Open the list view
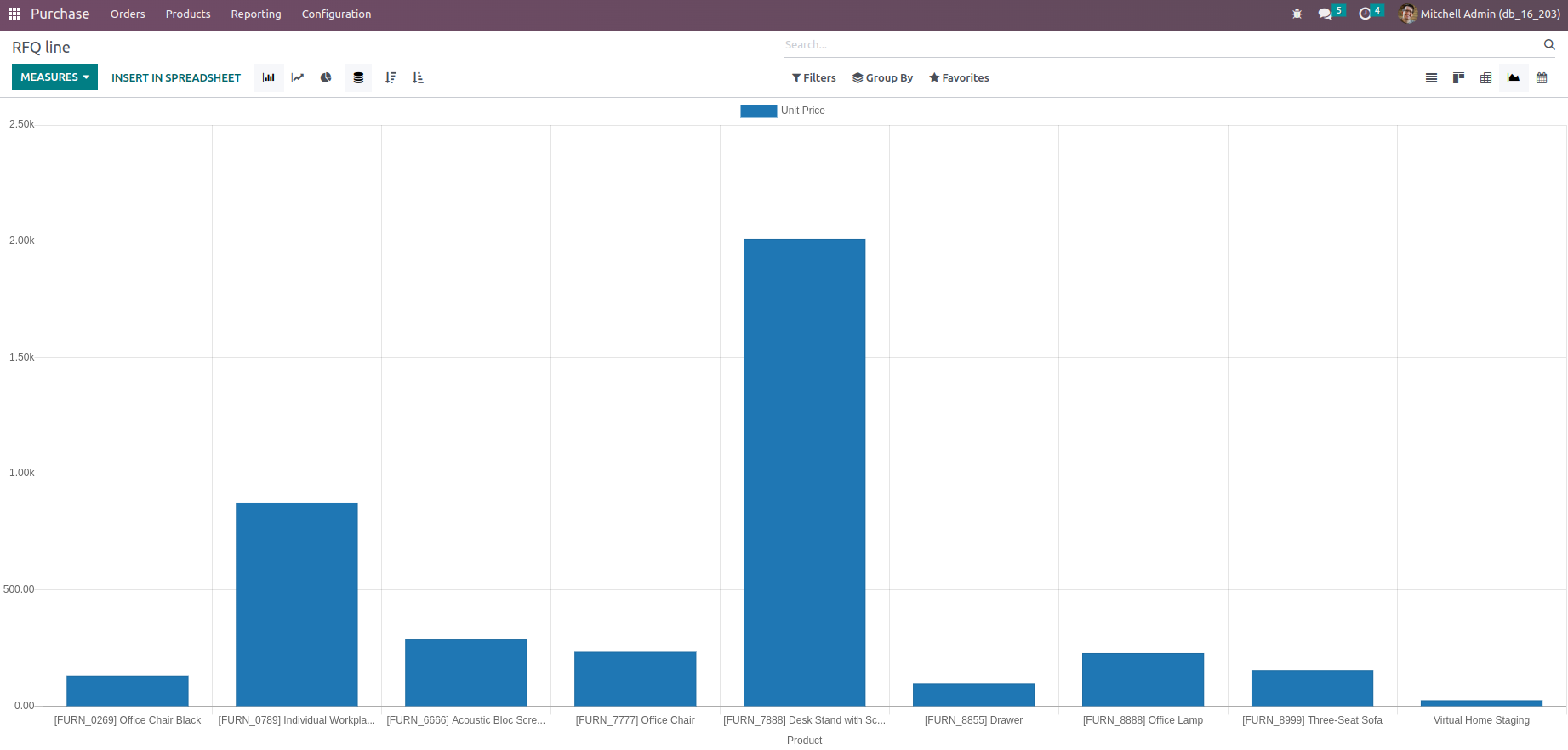This screenshot has height=750, width=1568. point(1431,77)
